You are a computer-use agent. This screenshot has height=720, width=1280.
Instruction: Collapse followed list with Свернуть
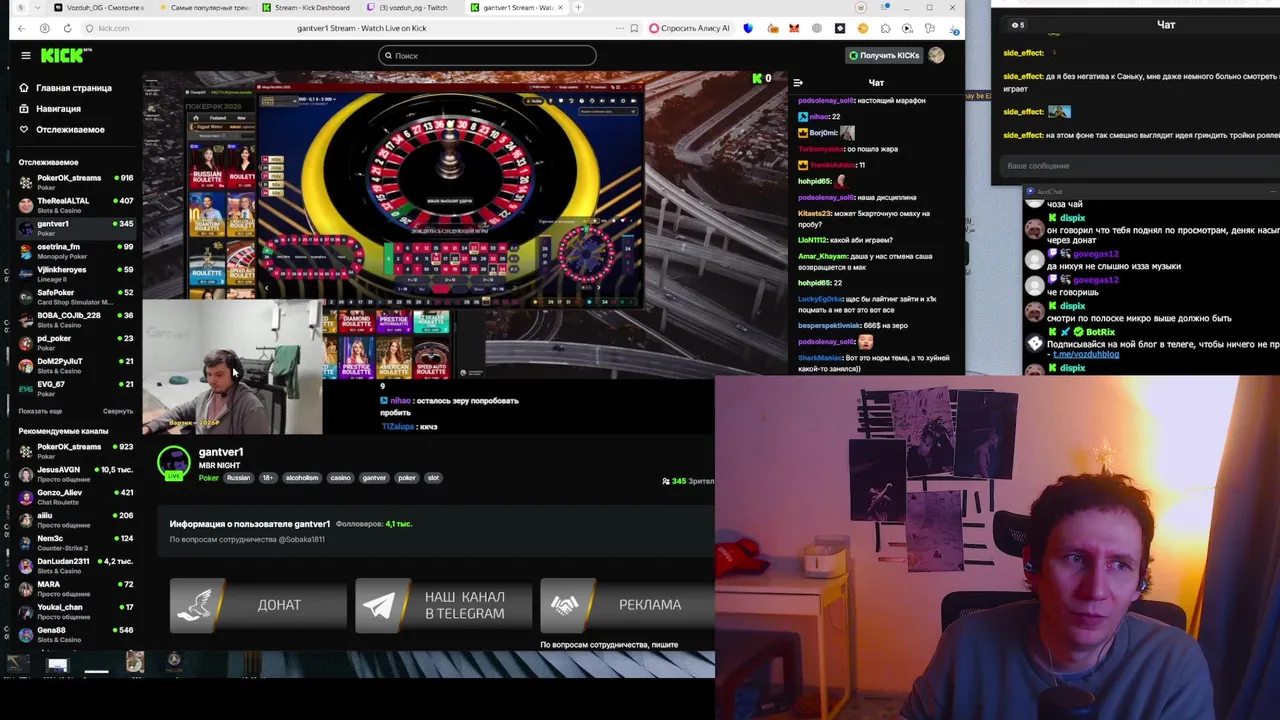click(x=118, y=411)
